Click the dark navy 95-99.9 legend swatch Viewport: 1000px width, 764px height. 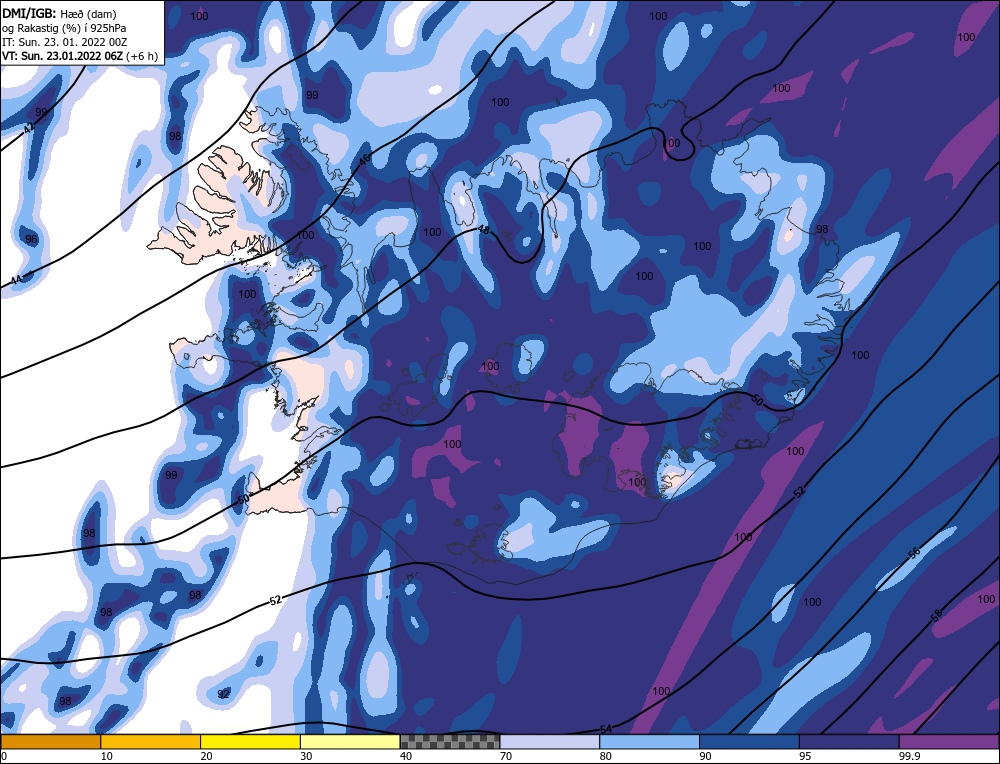click(849, 742)
